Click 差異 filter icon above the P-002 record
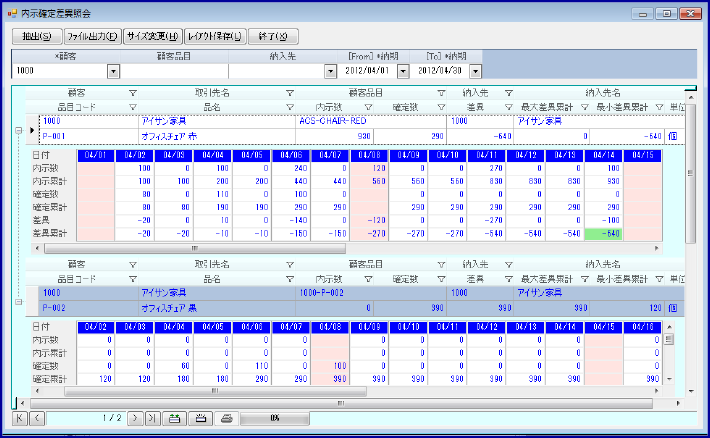Screen dimensions: 710x438 coord(509,279)
